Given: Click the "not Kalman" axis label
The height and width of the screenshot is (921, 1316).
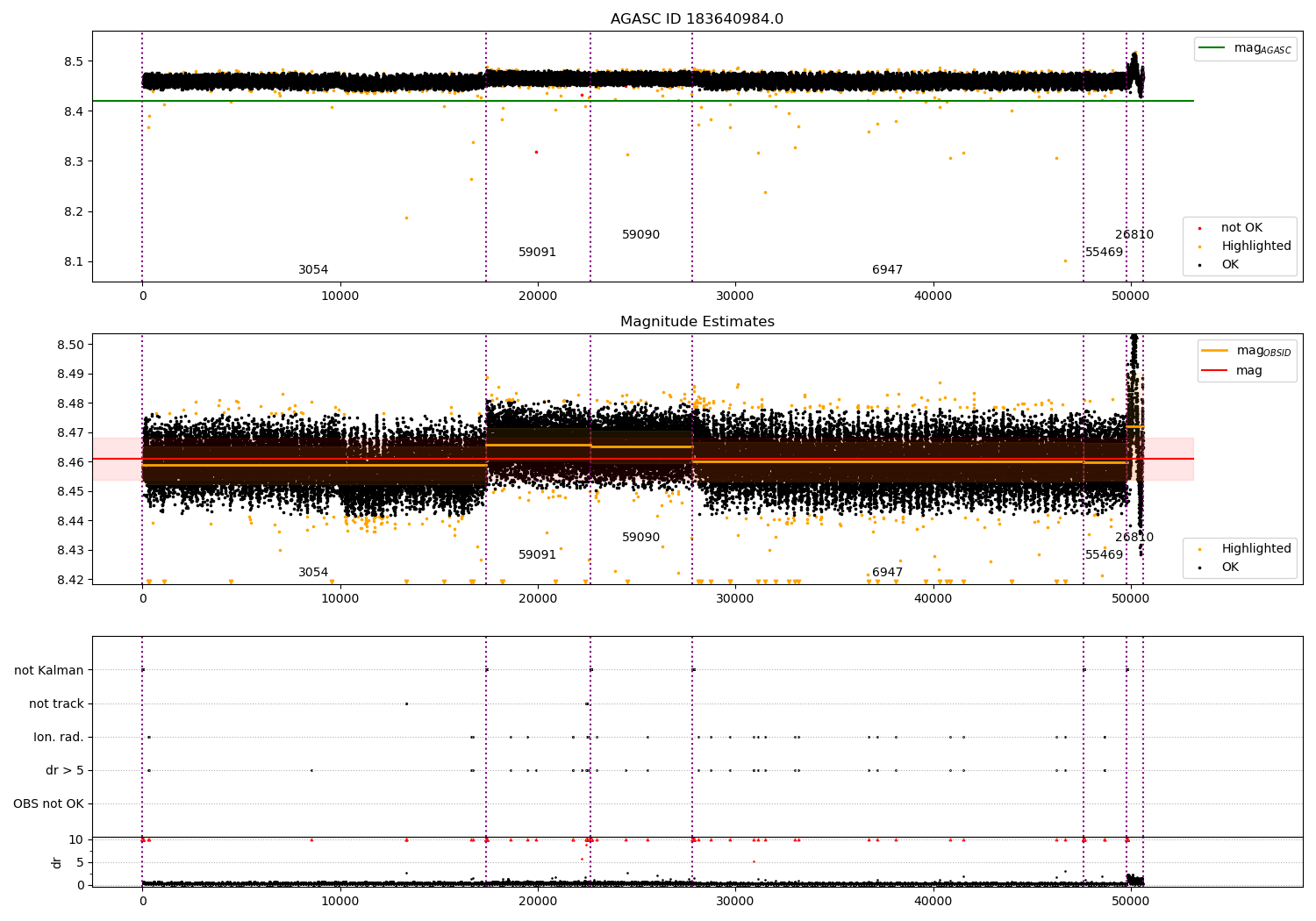Looking at the screenshot, I should point(49,671).
